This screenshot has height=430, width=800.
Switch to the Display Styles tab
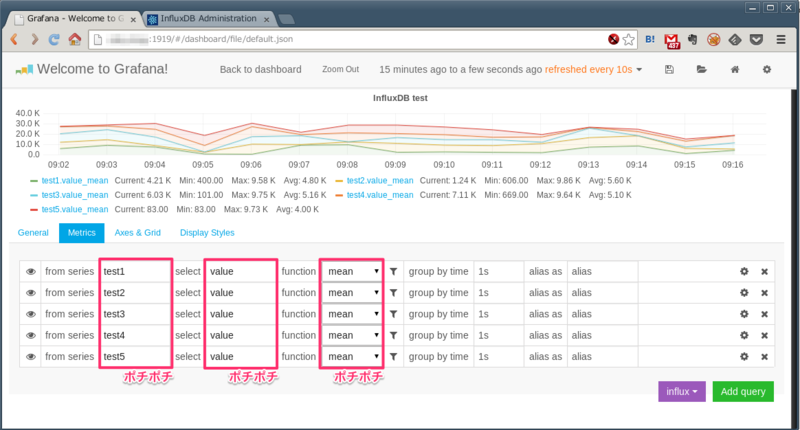(207, 233)
